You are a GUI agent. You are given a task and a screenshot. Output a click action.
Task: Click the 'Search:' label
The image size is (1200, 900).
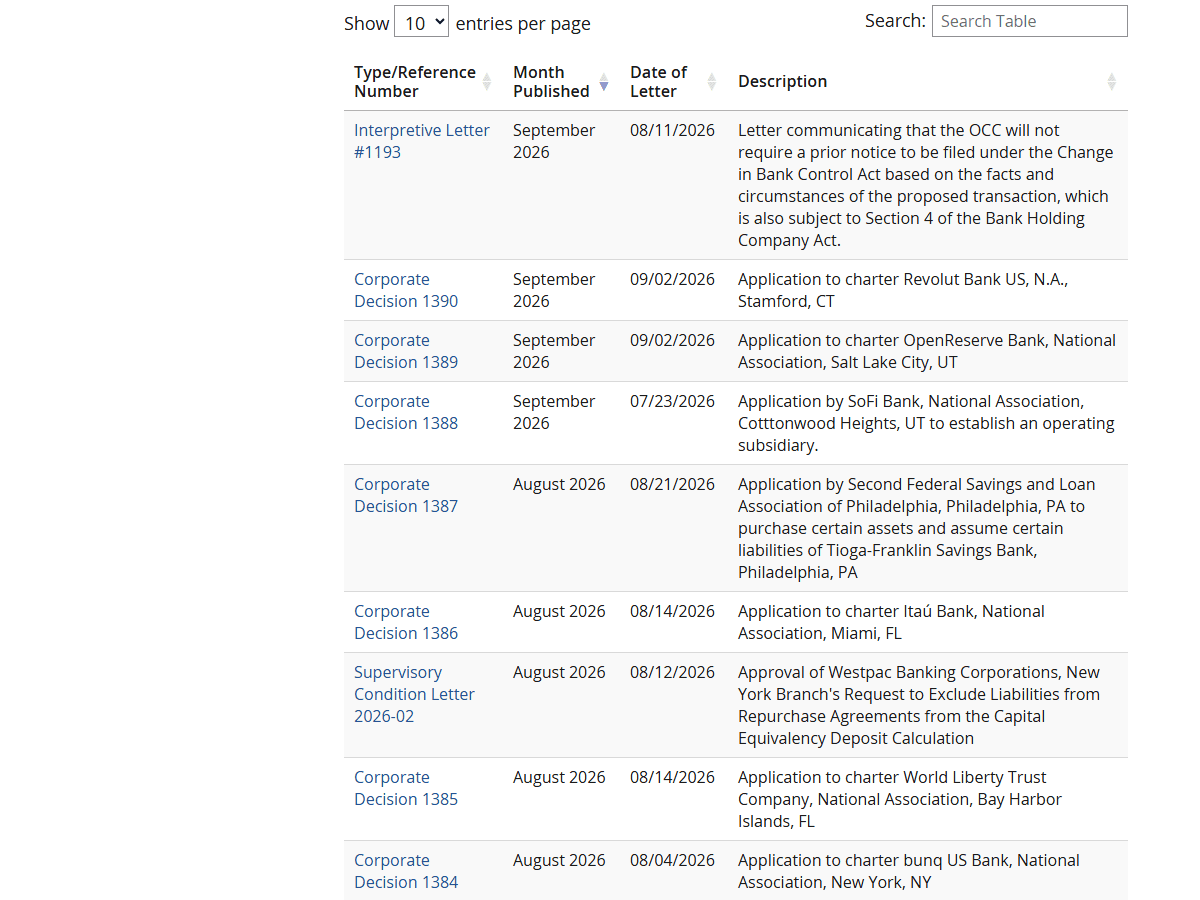click(x=895, y=21)
